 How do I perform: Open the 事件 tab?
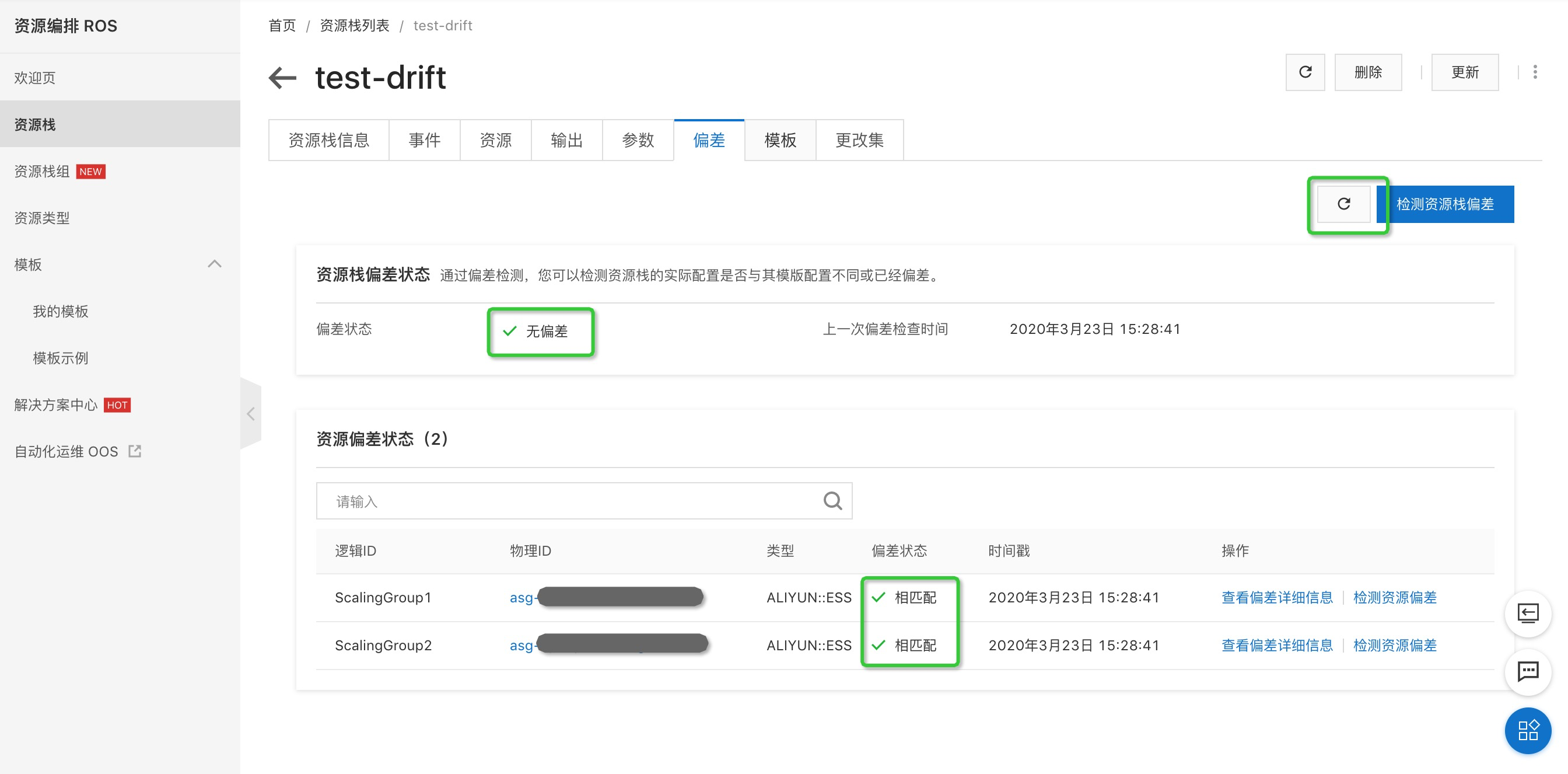[424, 140]
